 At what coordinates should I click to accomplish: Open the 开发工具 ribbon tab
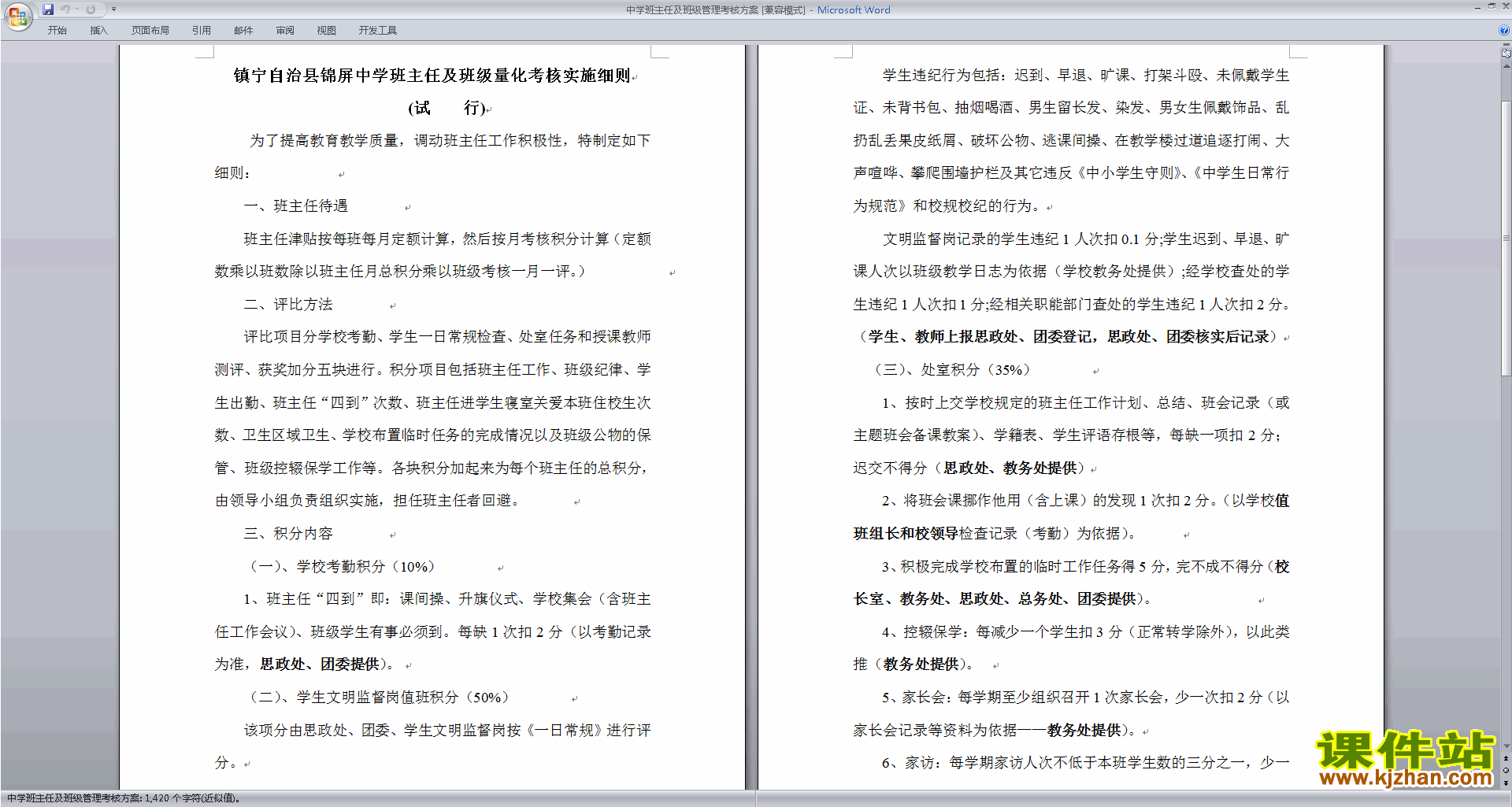(377, 30)
